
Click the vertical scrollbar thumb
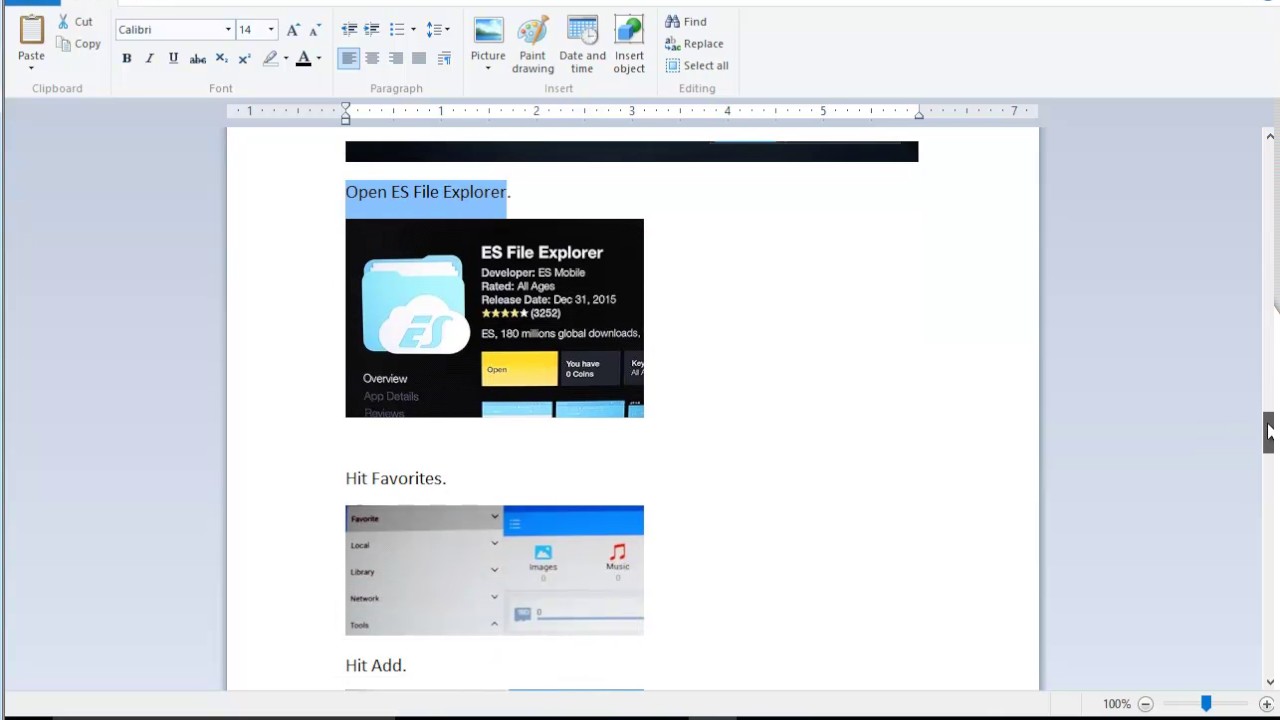[1268, 432]
